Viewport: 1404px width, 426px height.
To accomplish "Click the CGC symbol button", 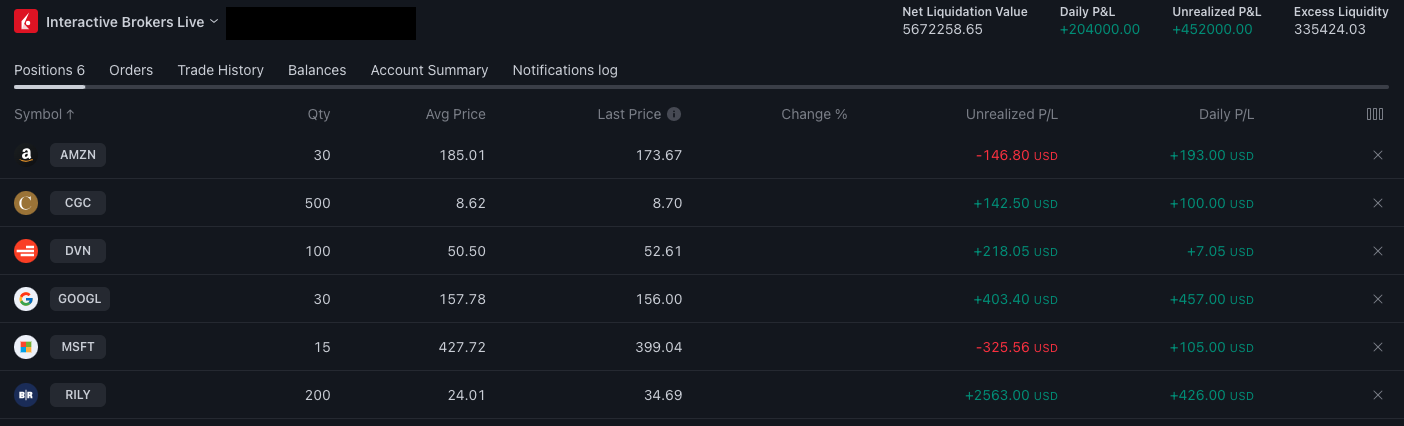I will (78, 203).
